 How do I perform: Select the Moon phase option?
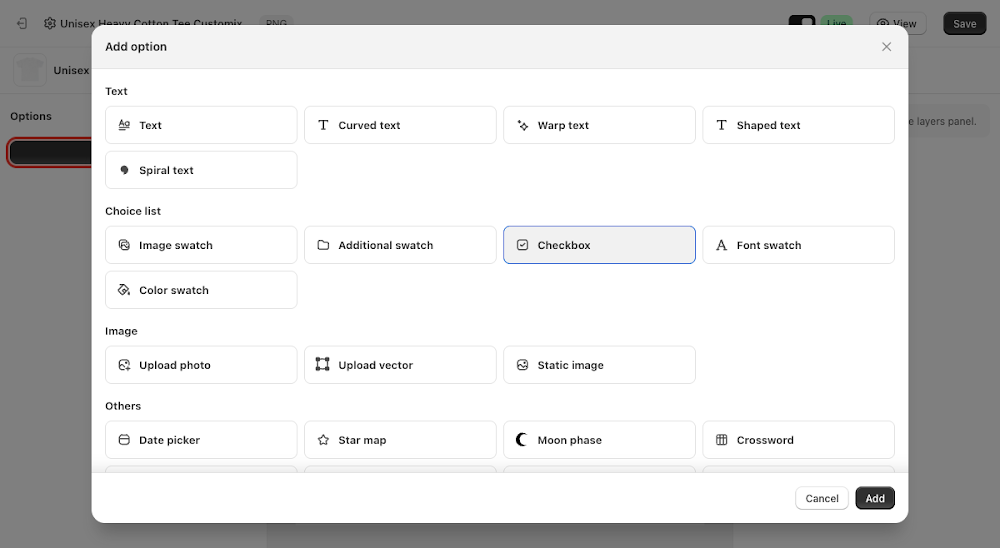click(x=599, y=440)
